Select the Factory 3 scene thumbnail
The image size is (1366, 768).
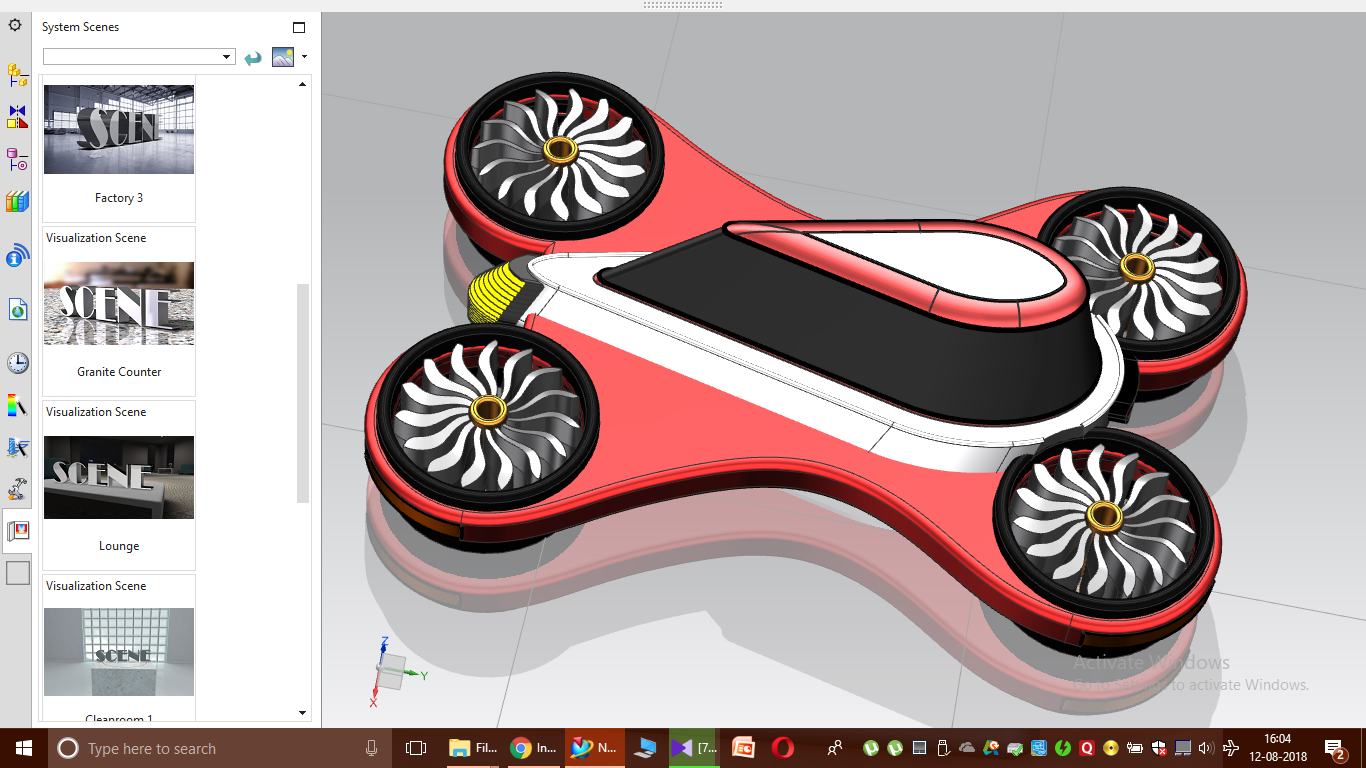point(119,129)
